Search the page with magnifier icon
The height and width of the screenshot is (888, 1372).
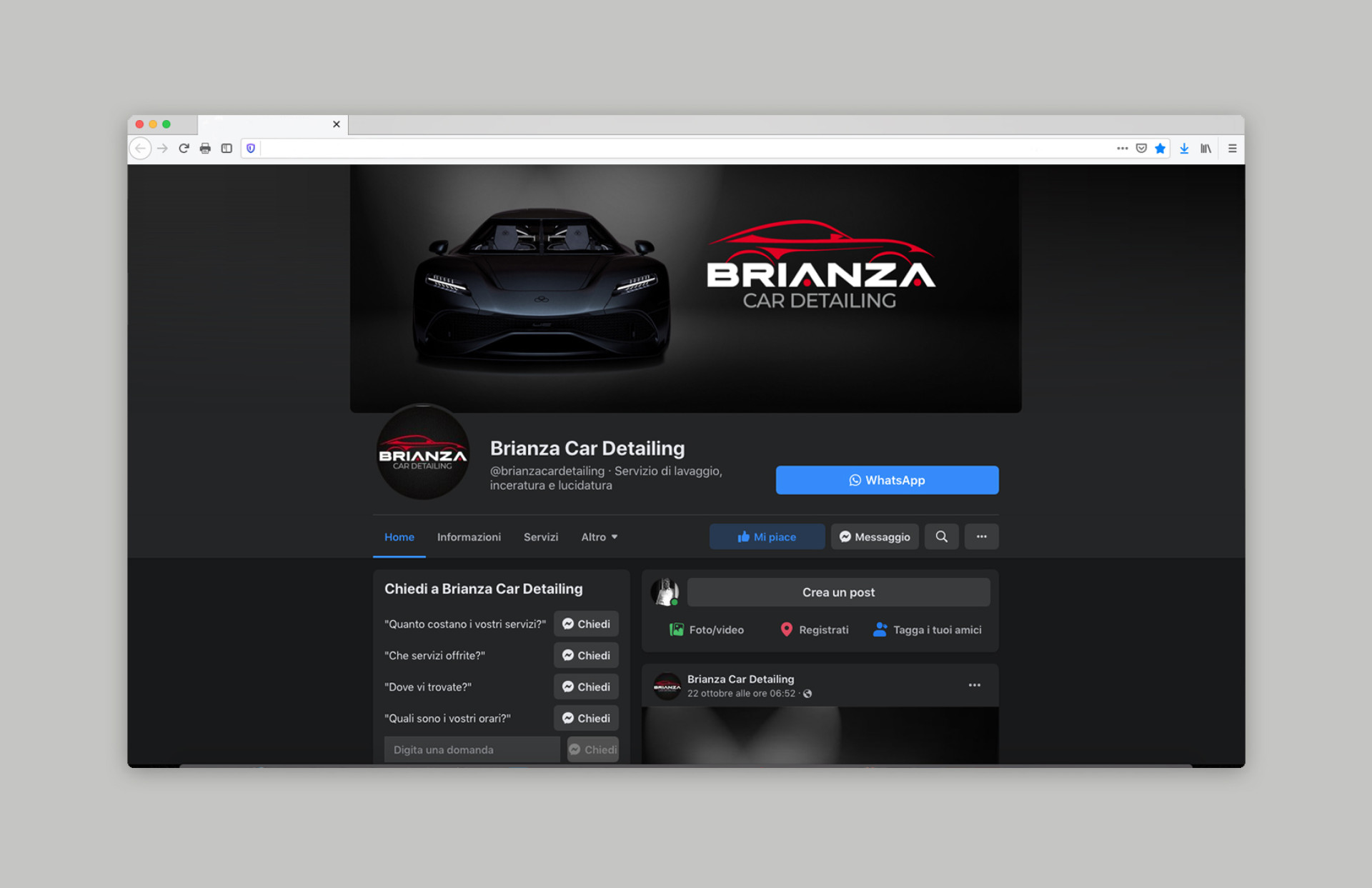point(941,537)
